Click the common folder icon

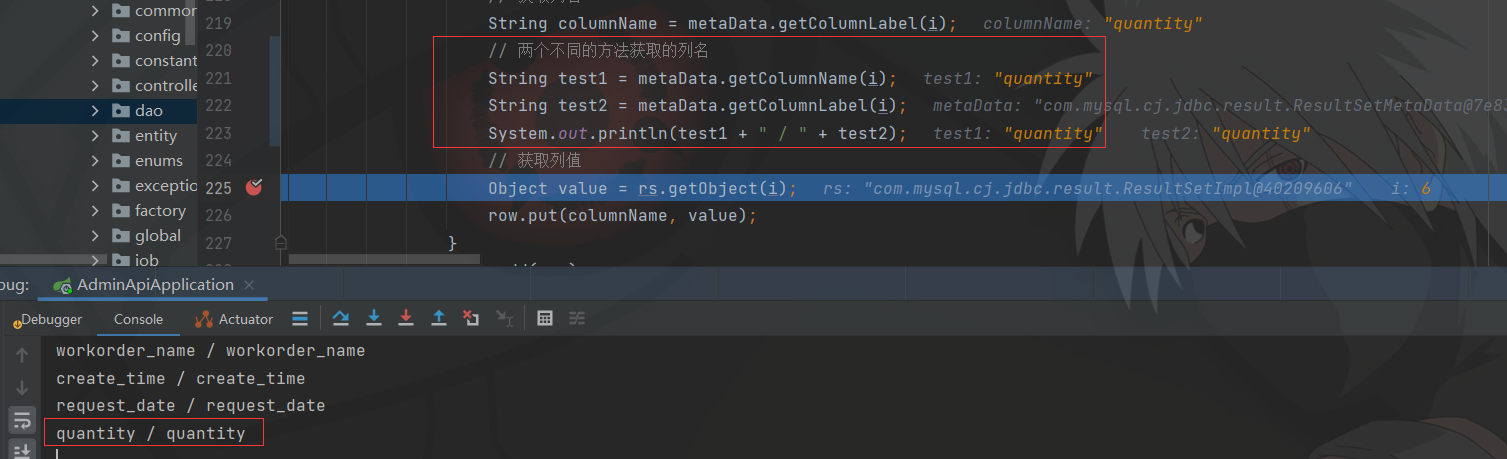click(x=121, y=11)
